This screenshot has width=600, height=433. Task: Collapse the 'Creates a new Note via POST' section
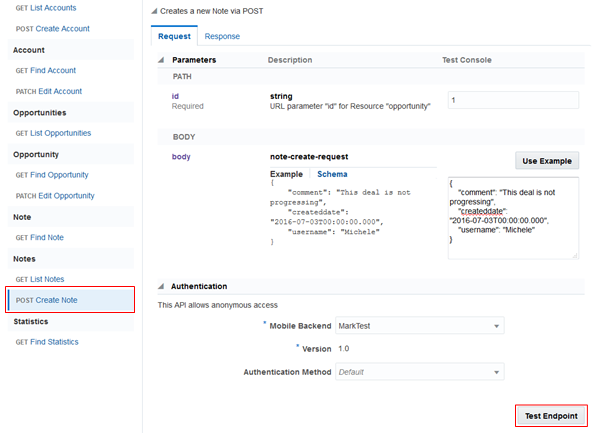[x=154, y=11]
